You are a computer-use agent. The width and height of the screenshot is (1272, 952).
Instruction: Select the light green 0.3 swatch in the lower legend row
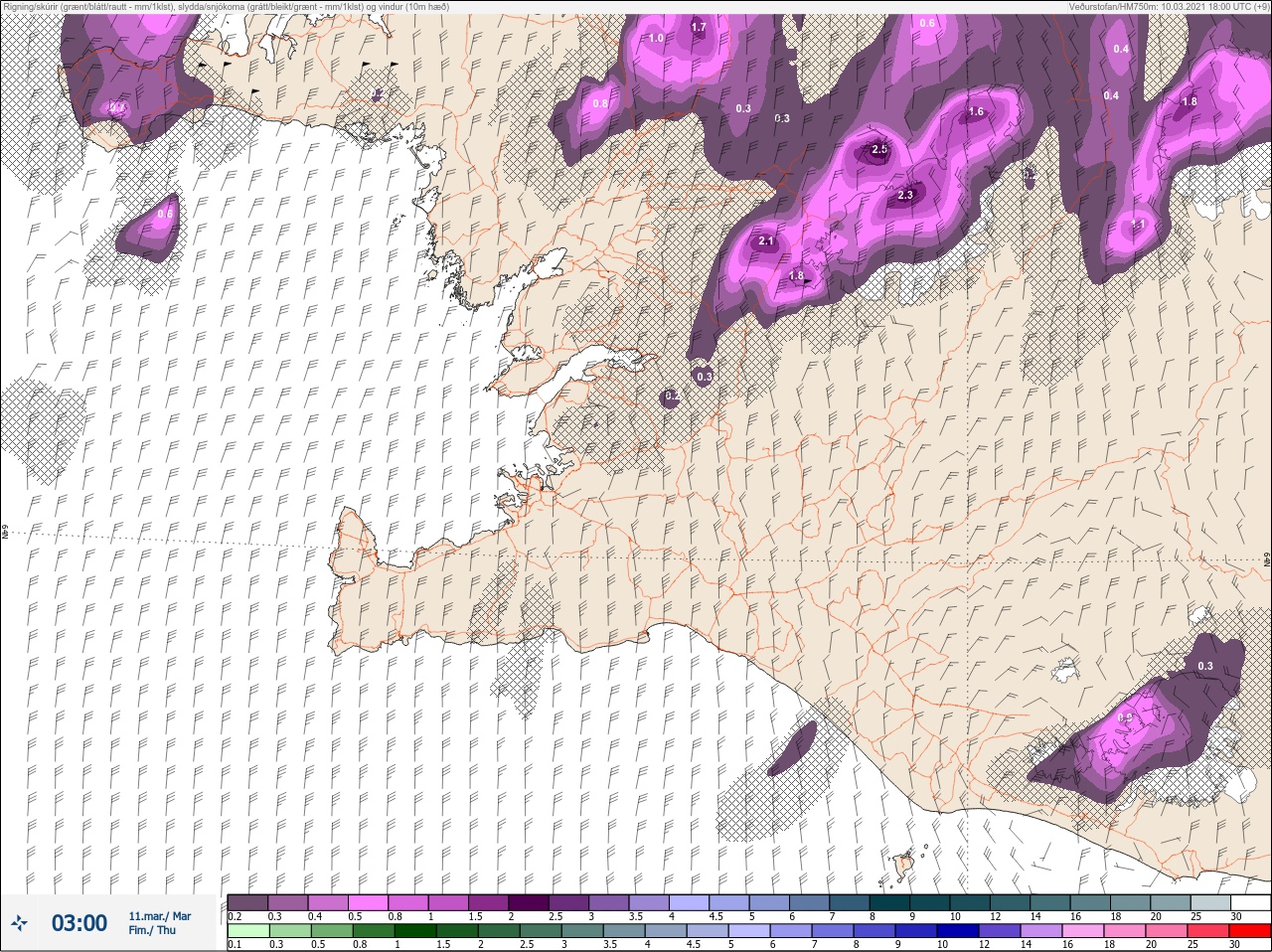[289, 931]
